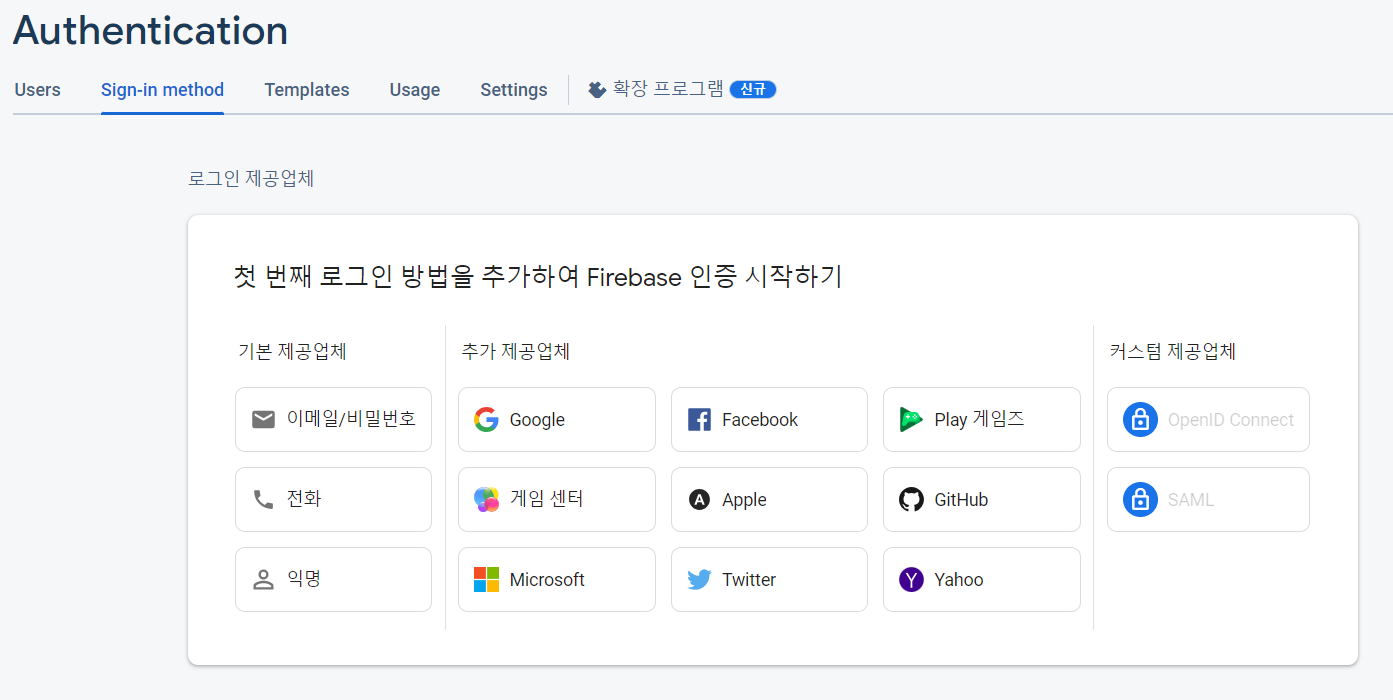This screenshot has height=700, width=1393.
Task: Choose the Twitter provider label
Action: [x=749, y=580]
